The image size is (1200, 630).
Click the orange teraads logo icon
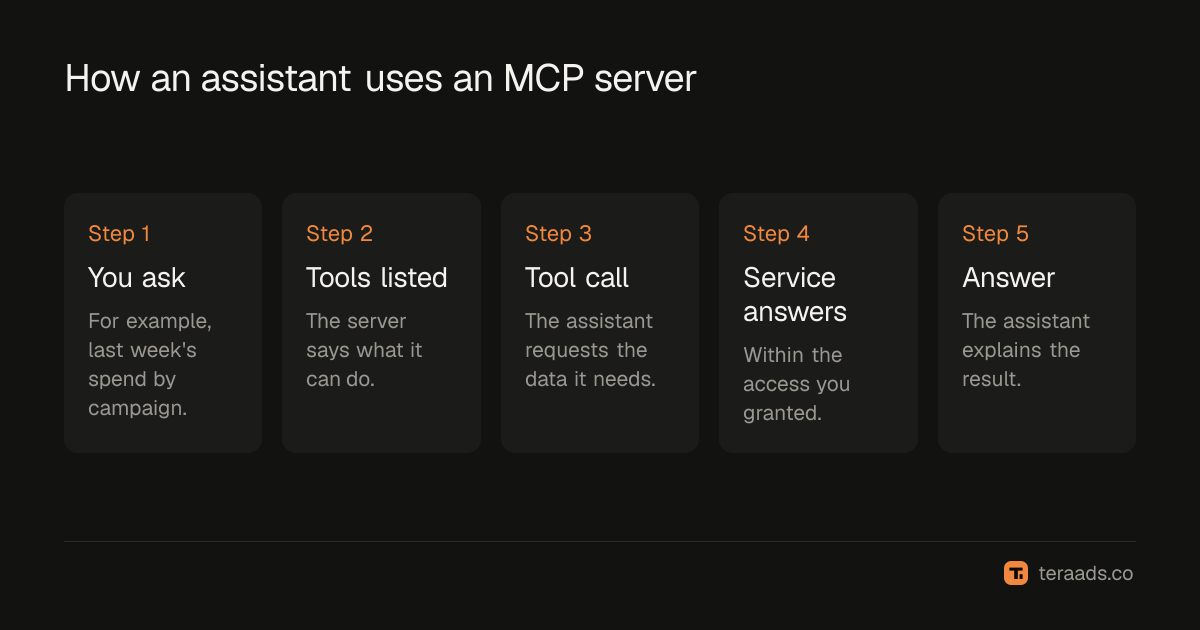coord(1016,573)
